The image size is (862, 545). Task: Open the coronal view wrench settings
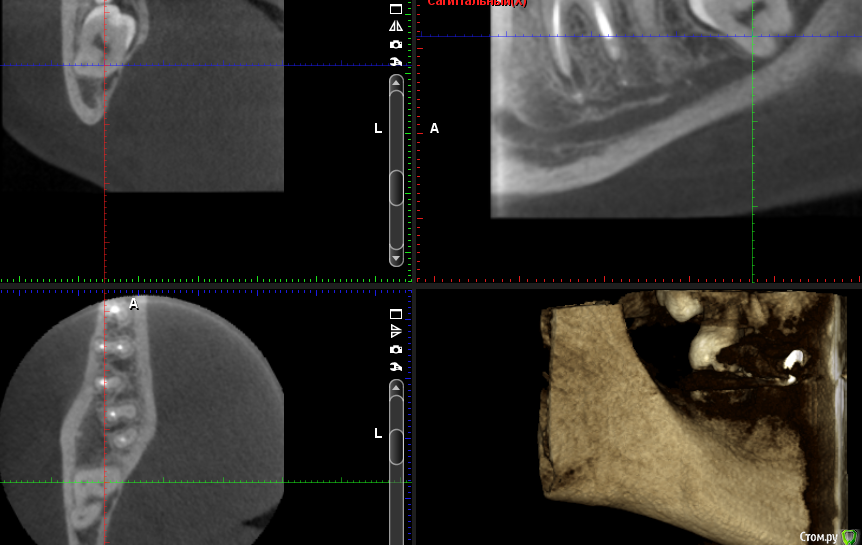tap(396, 62)
